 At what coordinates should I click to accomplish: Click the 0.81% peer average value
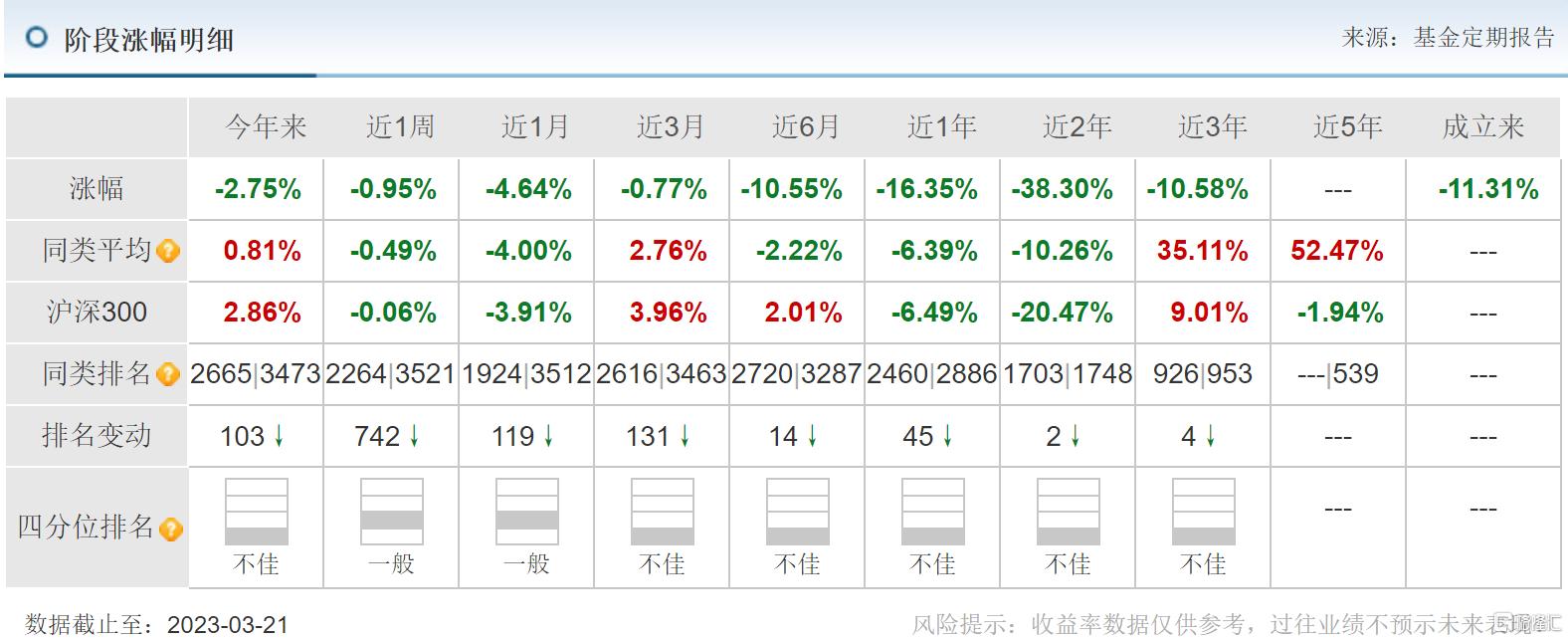[x=263, y=251]
